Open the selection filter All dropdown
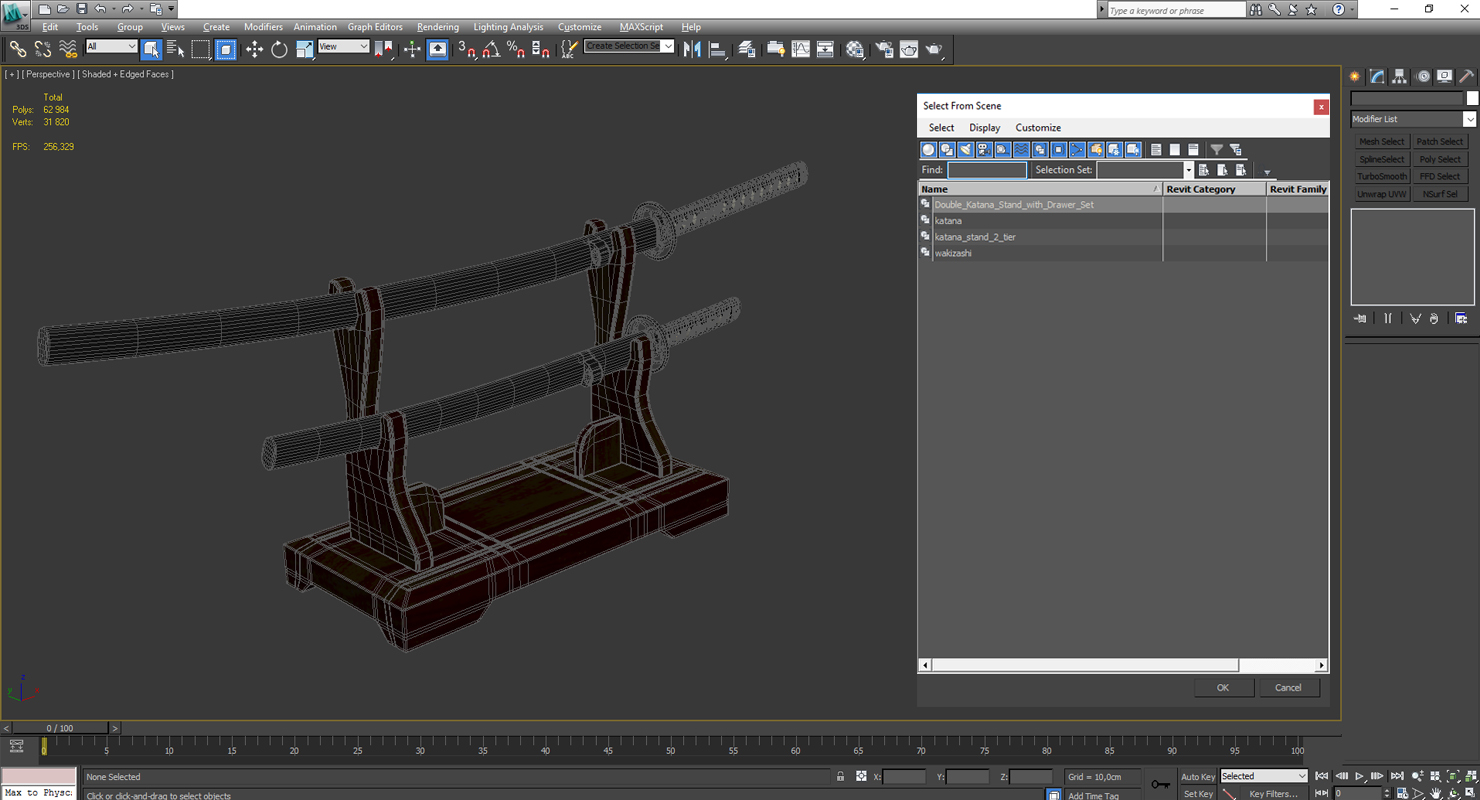Viewport: 1480px width, 800px height. [111, 47]
